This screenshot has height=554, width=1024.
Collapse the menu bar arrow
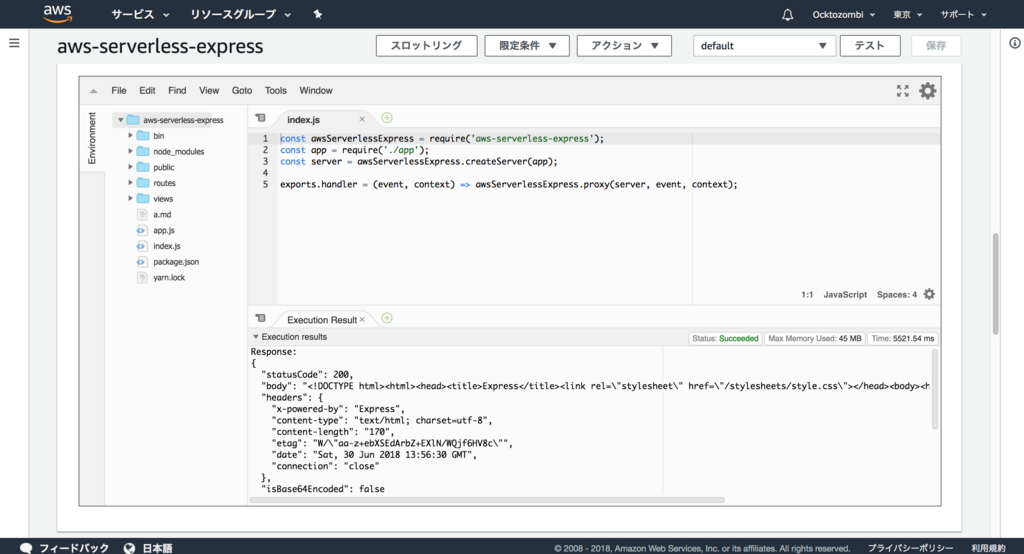point(93,91)
